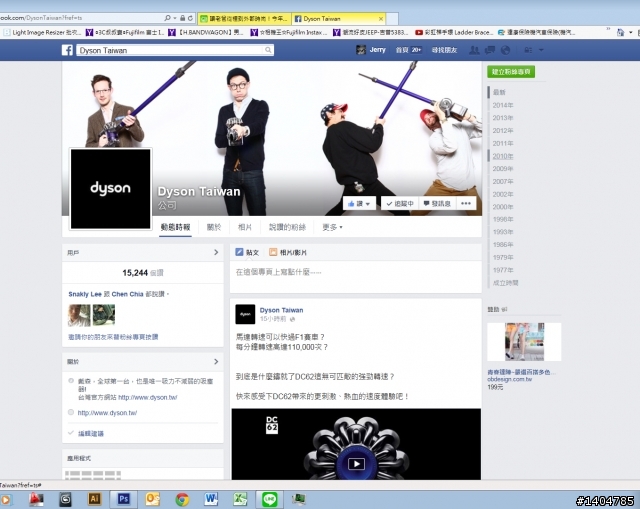
Task: Jump to 1993 on the timeline
Action: (x=502, y=232)
